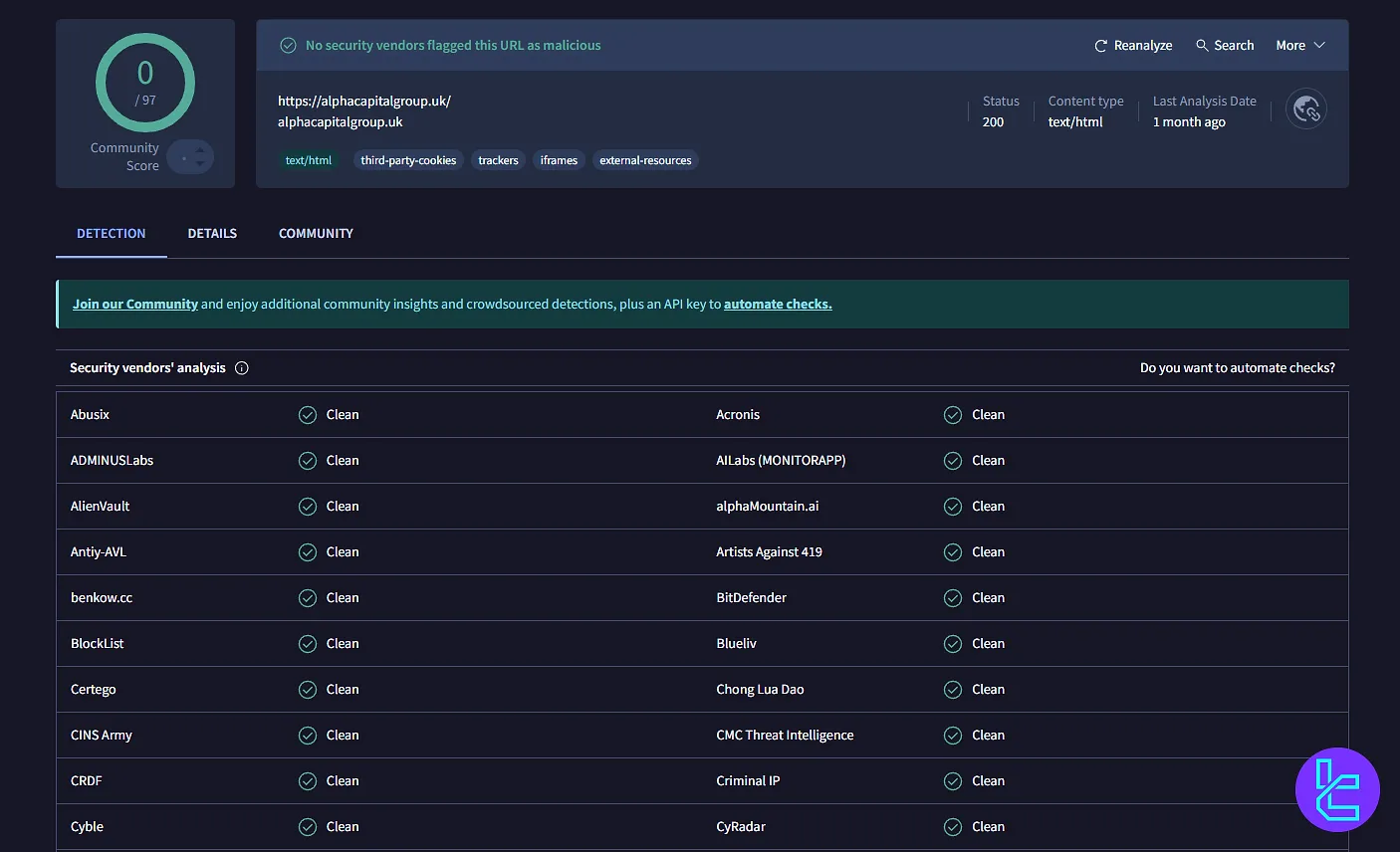This screenshot has width=1400, height=852.
Task: Click the Join our Community link
Action: point(135,304)
